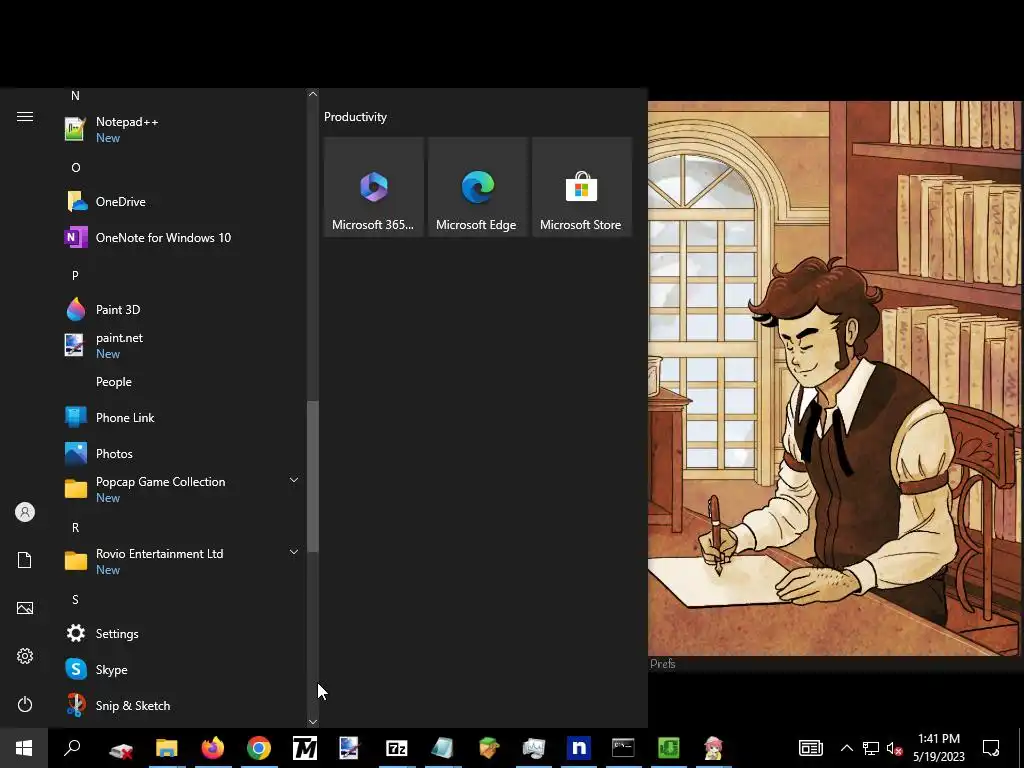Image resolution: width=1024 pixels, height=768 pixels.
Task: Switch to Google Chrome on the taskbar
Action: [259, 748]
